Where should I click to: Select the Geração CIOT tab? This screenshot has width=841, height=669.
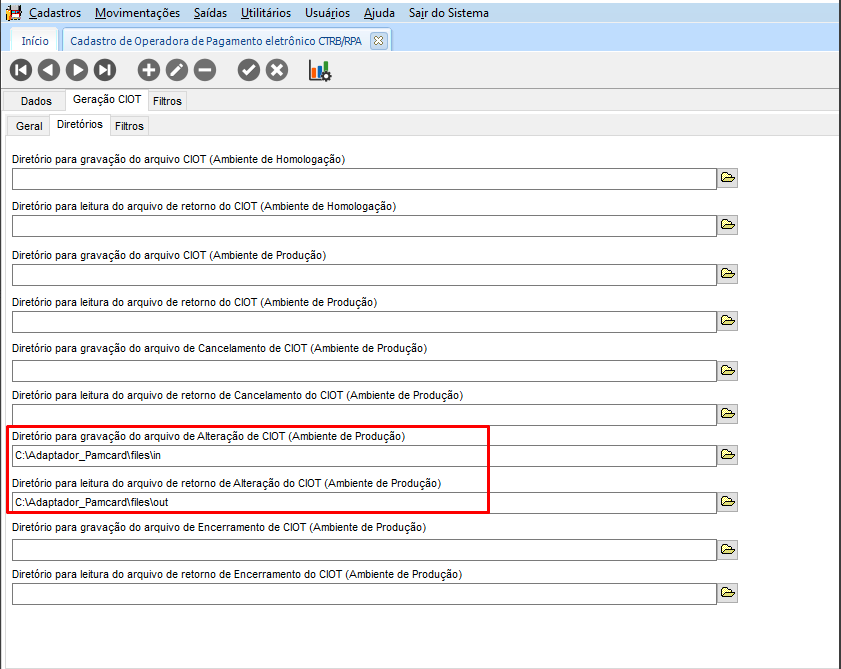pyautogui.click(x=107, y=99)
